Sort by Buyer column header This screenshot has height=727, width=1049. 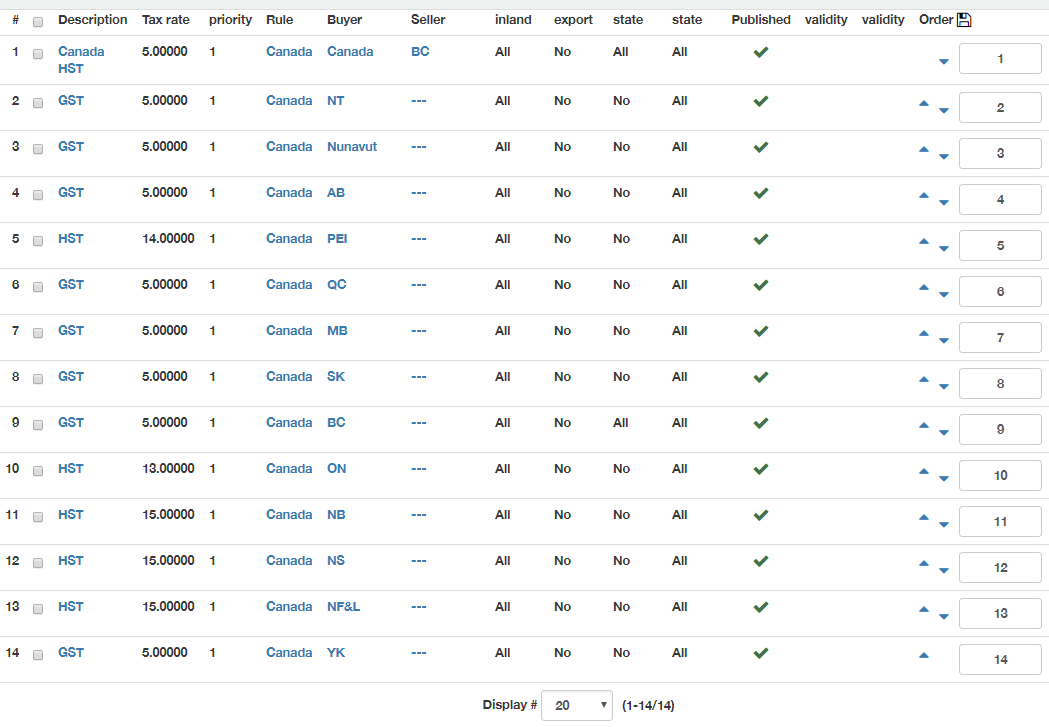(x=345, y=20)
